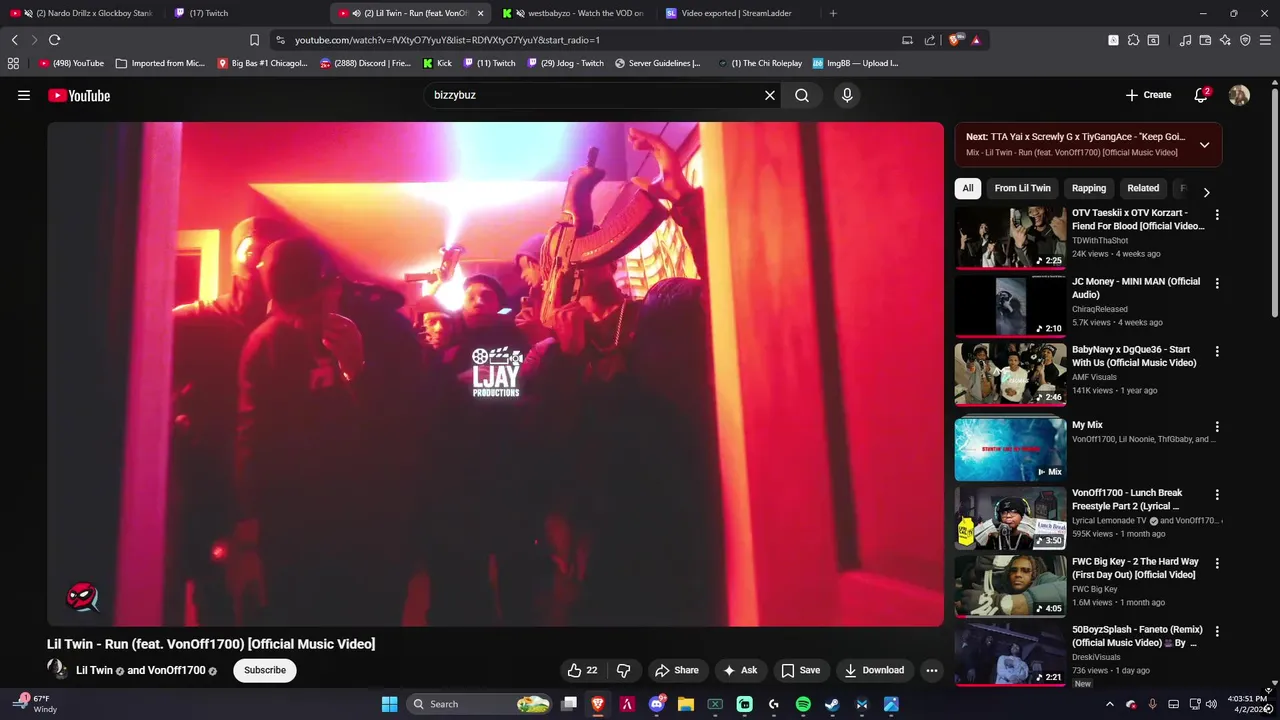Run search with the magnifier button
Viewport: 1280px width, 720px height.
click(x=802, y=95)
